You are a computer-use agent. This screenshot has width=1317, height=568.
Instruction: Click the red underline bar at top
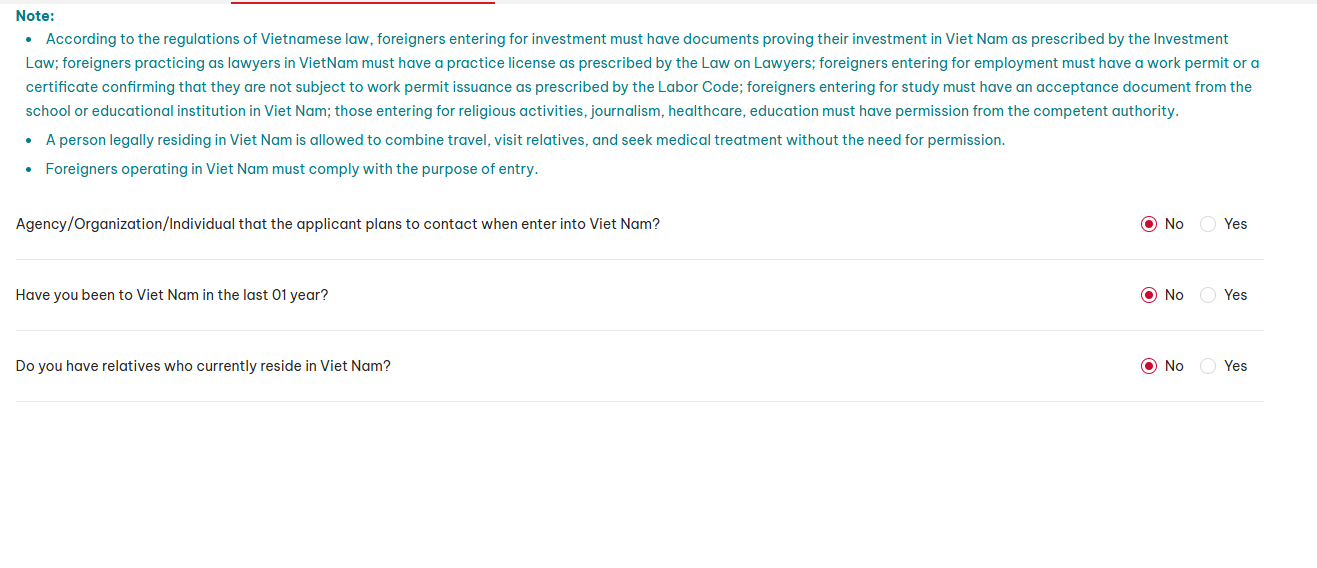[x=363, y=3]
